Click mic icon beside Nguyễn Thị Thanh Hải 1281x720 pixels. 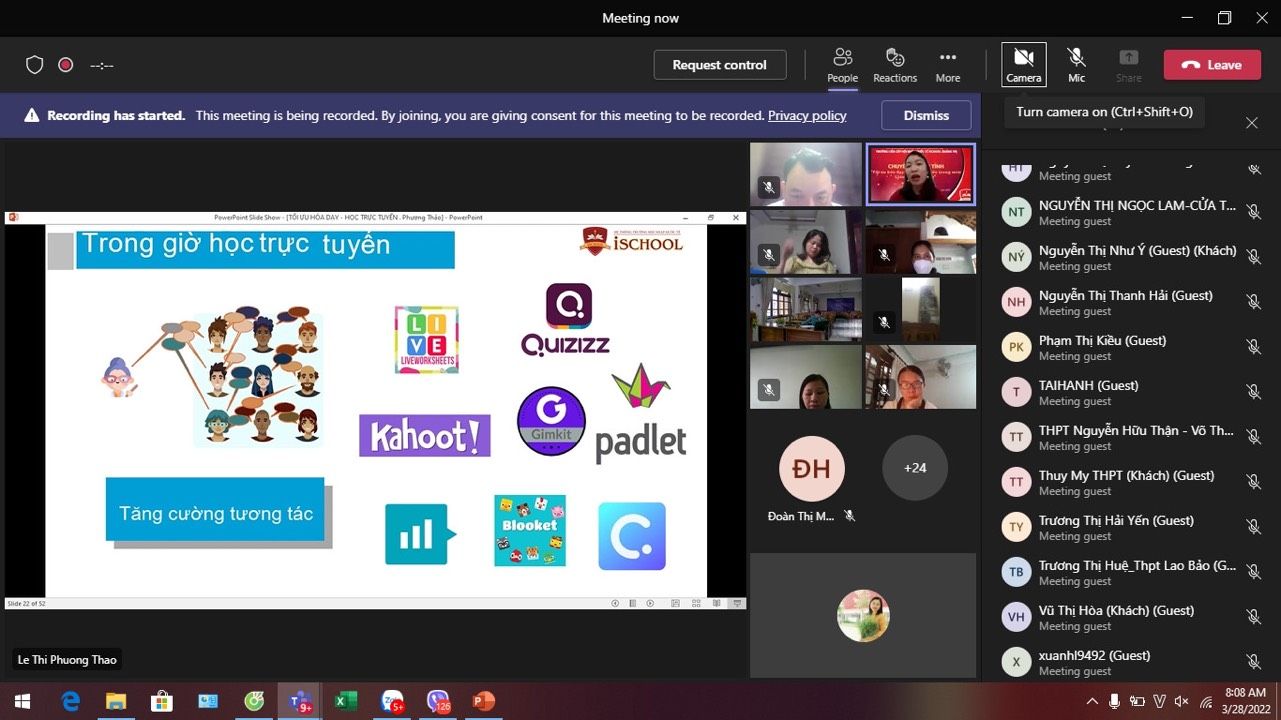(x=1254, y=302)
